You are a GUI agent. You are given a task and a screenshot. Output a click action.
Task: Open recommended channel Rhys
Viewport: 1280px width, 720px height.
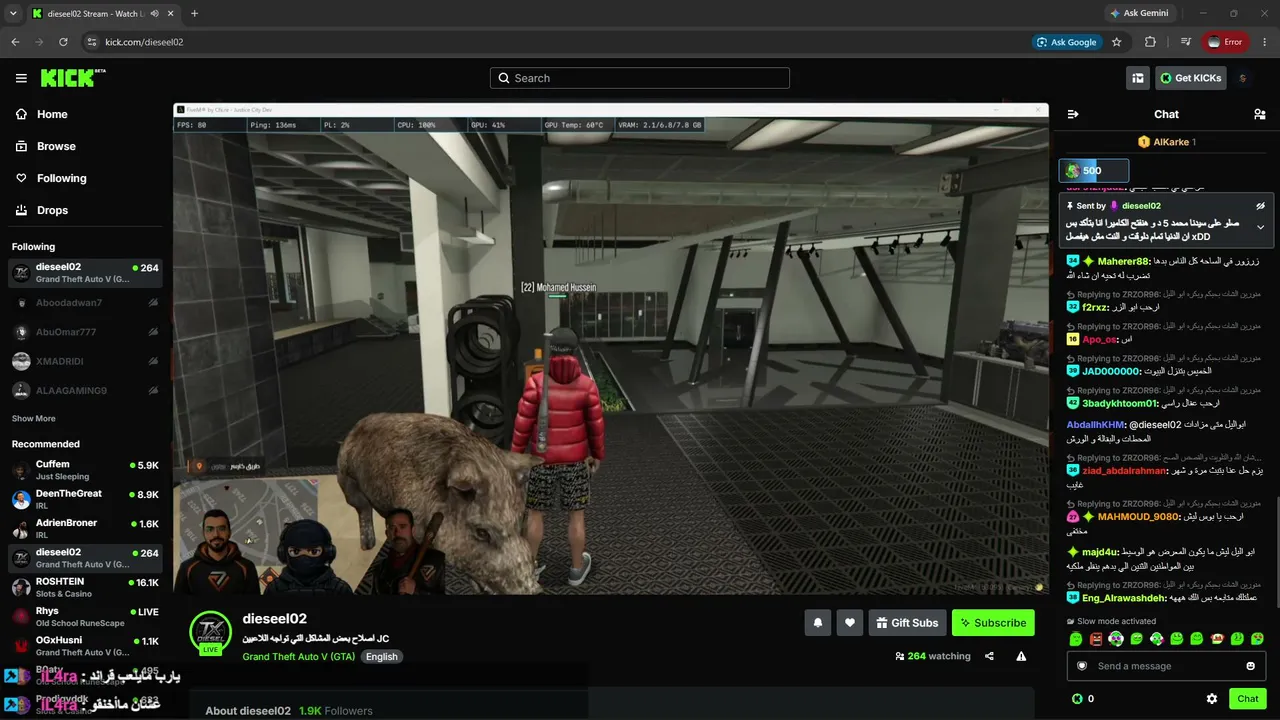(85, 616)
